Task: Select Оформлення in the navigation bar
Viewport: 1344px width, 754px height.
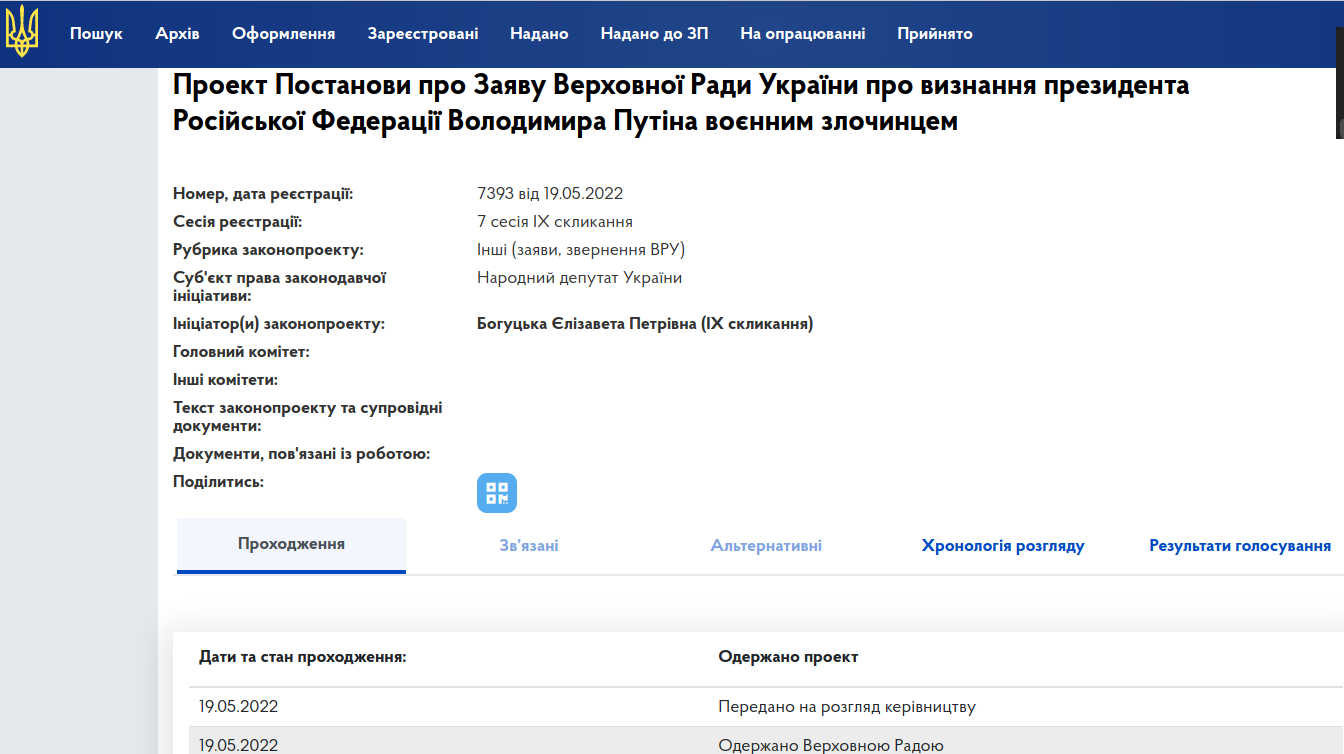Action: [283, 34]
